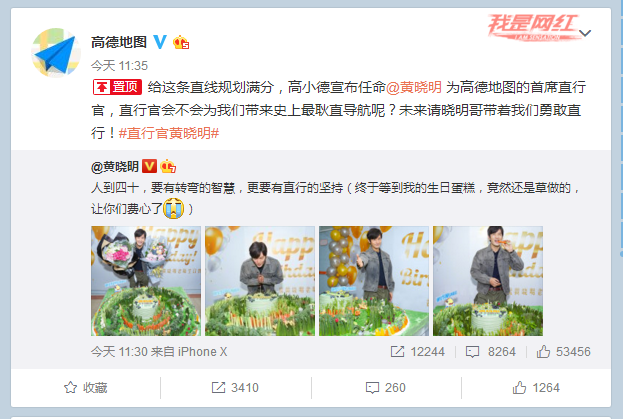Open the 我是网红 banner logo
The image size is (623, 419).
pos(534,27)
